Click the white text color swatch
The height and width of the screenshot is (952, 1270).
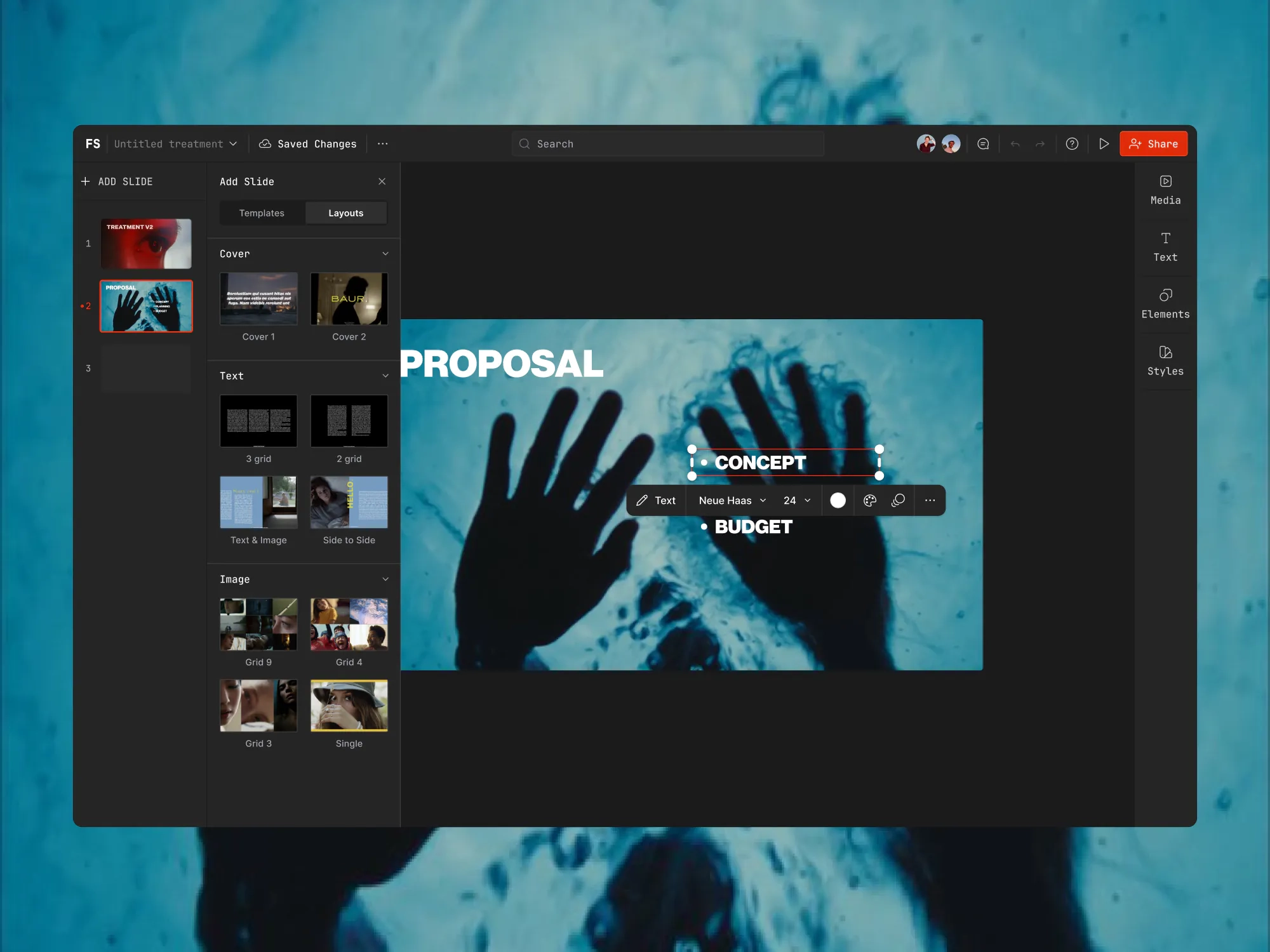[x=838, y=501]
